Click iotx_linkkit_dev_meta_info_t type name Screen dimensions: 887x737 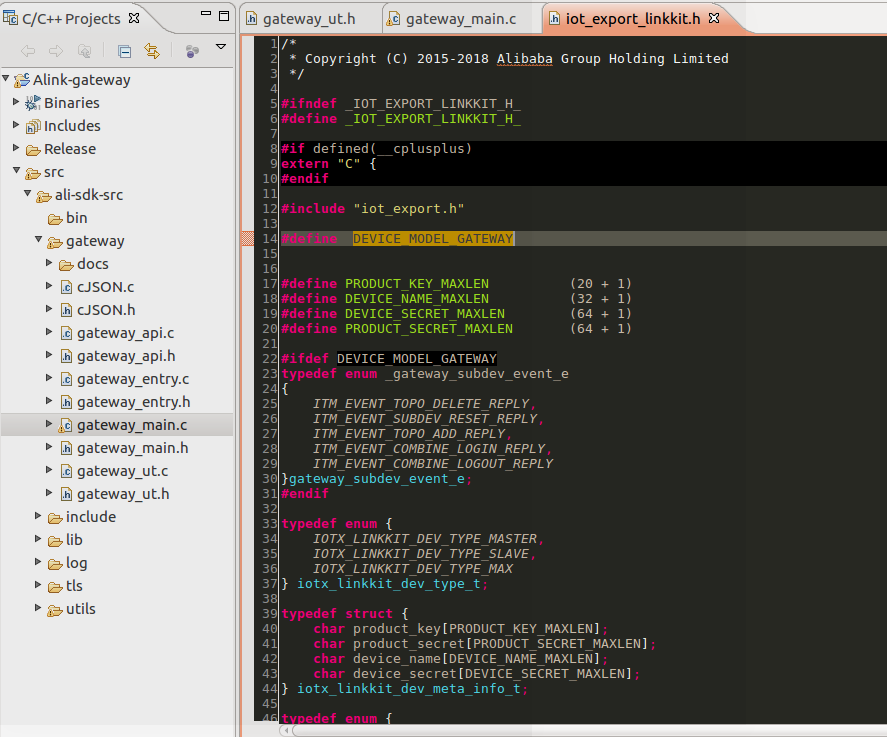408,689
